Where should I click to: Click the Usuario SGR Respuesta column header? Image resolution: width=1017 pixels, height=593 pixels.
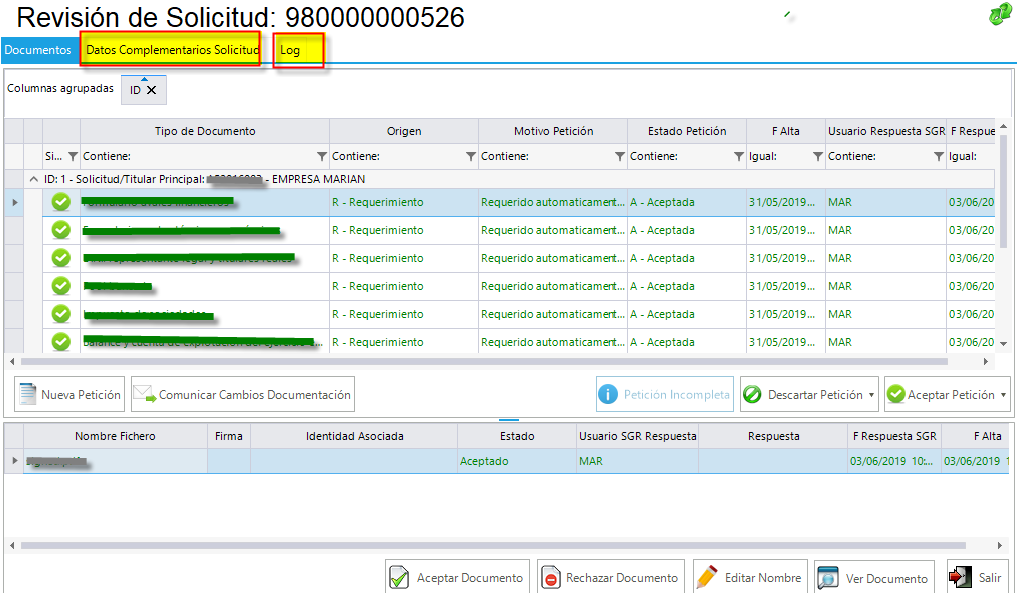[638, 436]
